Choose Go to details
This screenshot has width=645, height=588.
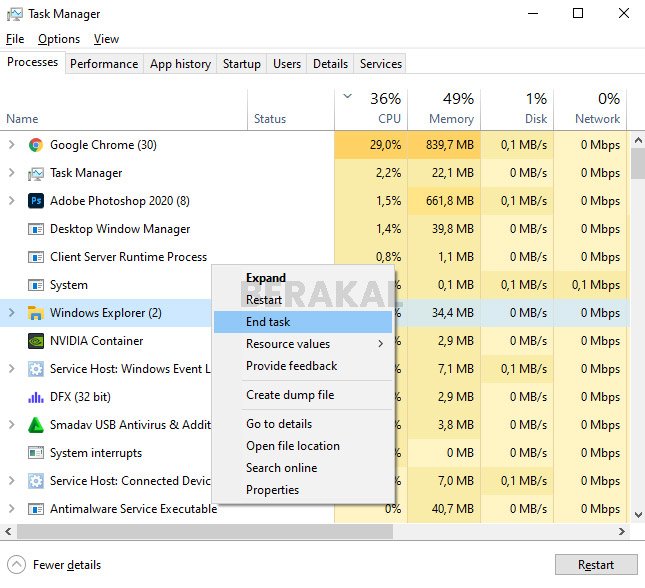[x=303, y=424]
